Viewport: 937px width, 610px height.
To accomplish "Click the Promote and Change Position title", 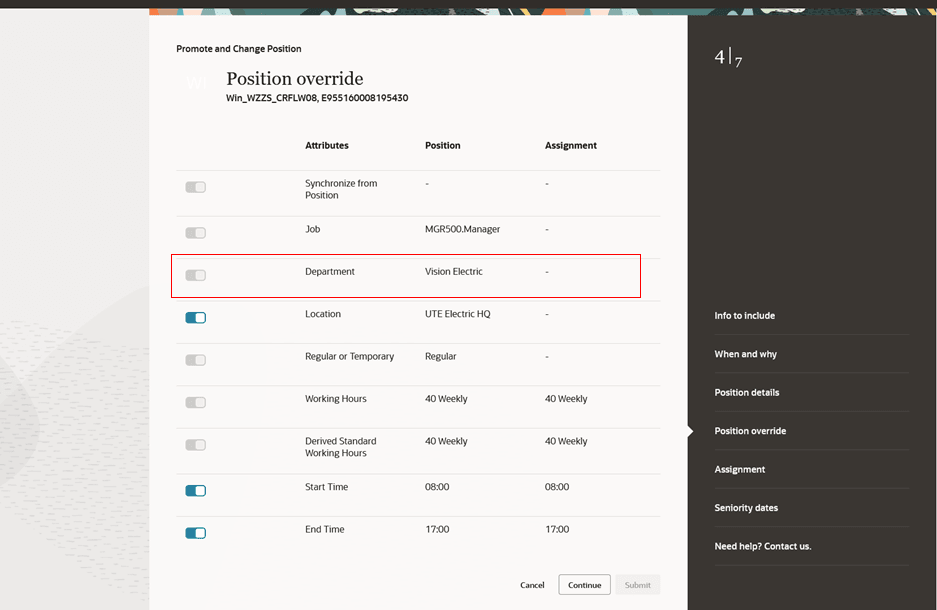I will [238, 49].
